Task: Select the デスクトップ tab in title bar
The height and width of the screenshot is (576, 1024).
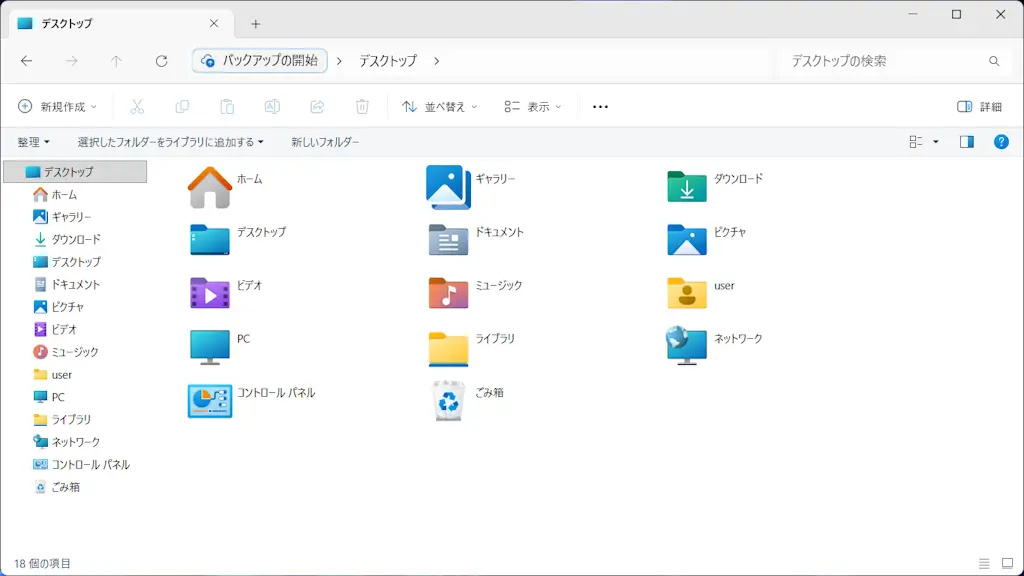Action: click(110, 23)
